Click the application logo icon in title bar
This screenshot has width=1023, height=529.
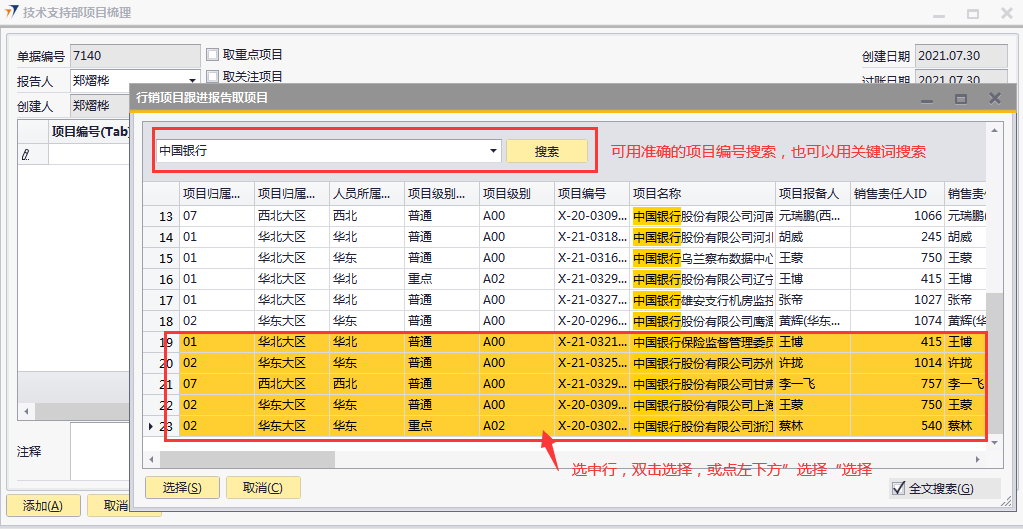coord(11,13)
